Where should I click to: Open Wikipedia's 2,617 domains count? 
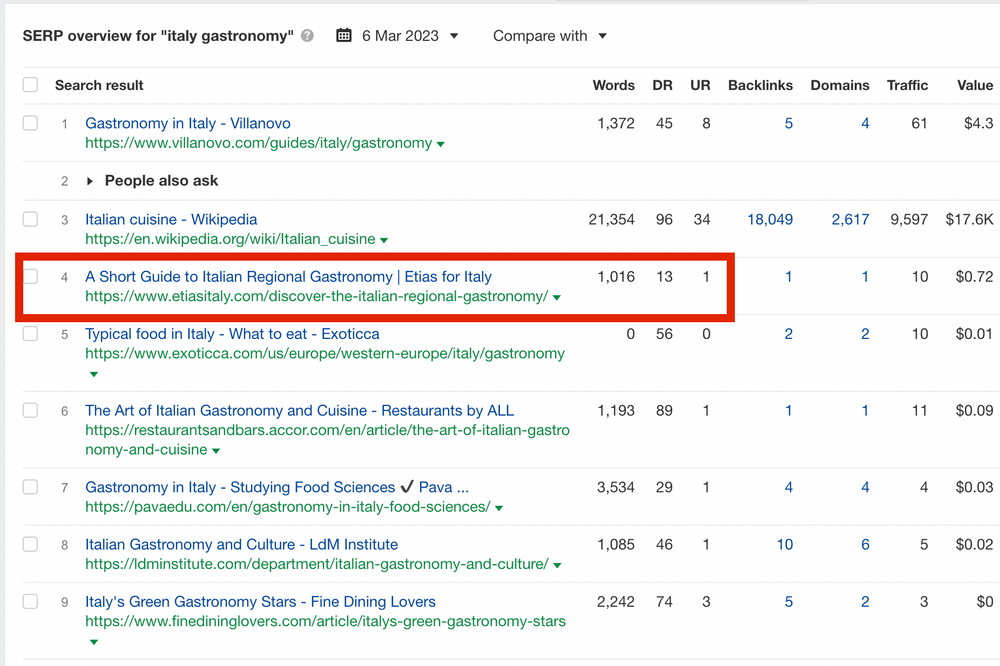(850, 219)
